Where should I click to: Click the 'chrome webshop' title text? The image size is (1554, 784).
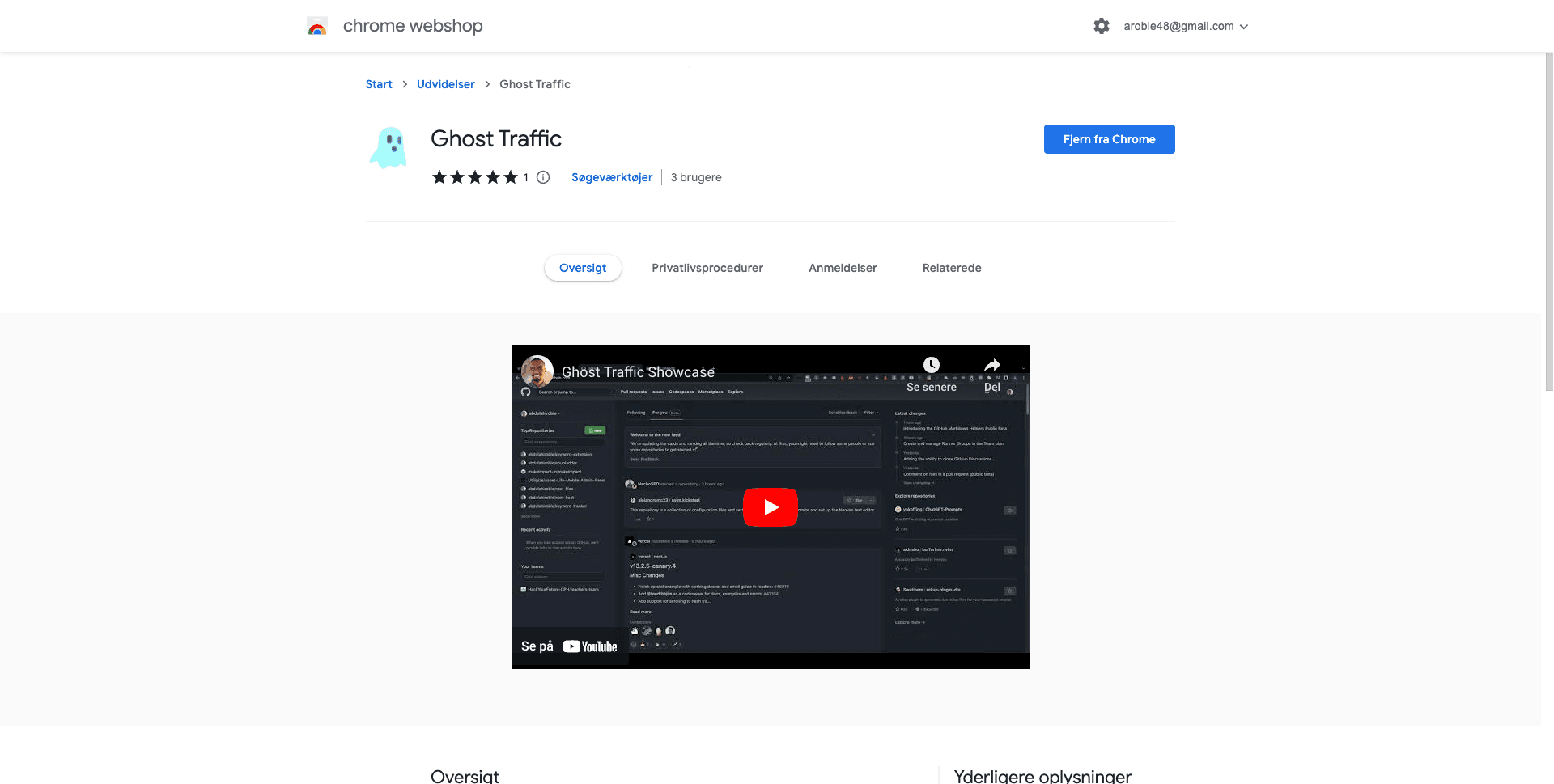pos(413,26)
